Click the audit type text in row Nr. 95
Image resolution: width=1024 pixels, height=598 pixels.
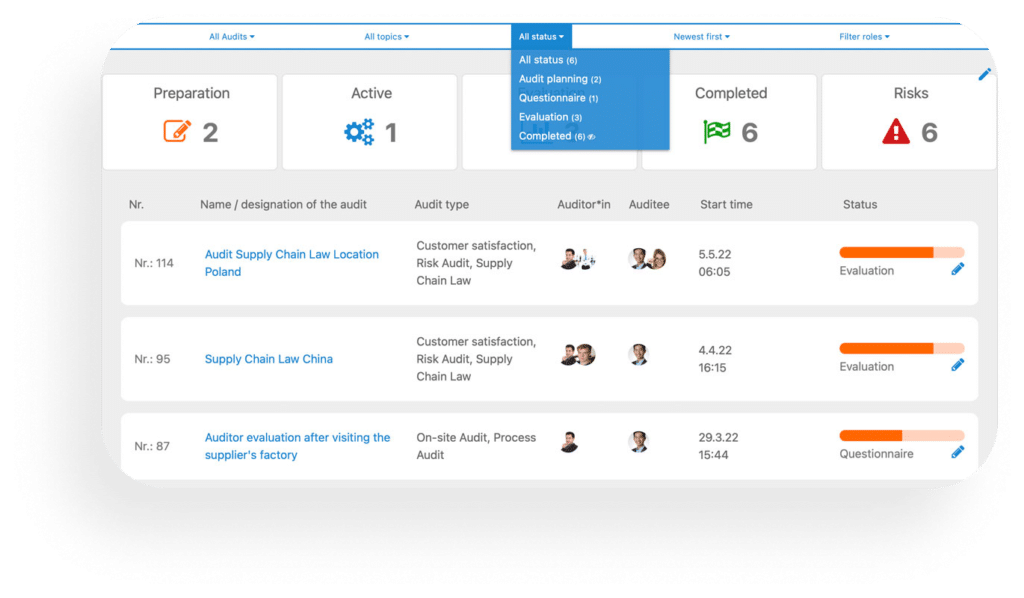click(476, 359)
